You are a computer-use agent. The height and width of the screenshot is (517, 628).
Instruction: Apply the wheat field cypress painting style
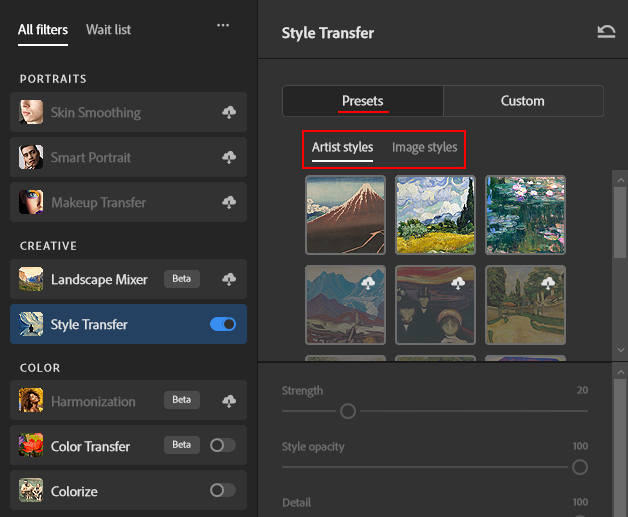(435, 215)
